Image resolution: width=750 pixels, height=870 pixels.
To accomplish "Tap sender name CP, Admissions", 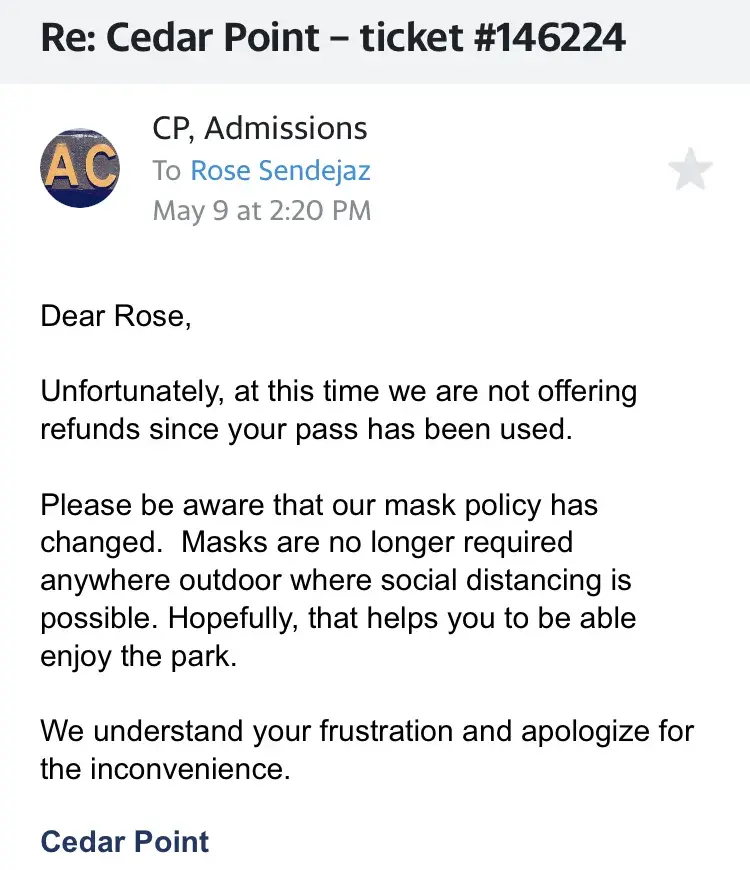I will coord(259,128).
